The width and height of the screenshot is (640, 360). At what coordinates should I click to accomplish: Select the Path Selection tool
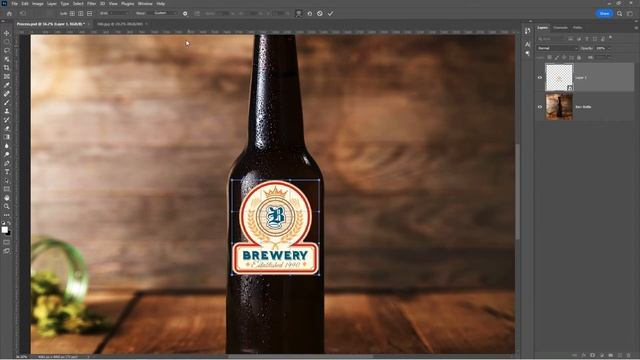point(7,180)
